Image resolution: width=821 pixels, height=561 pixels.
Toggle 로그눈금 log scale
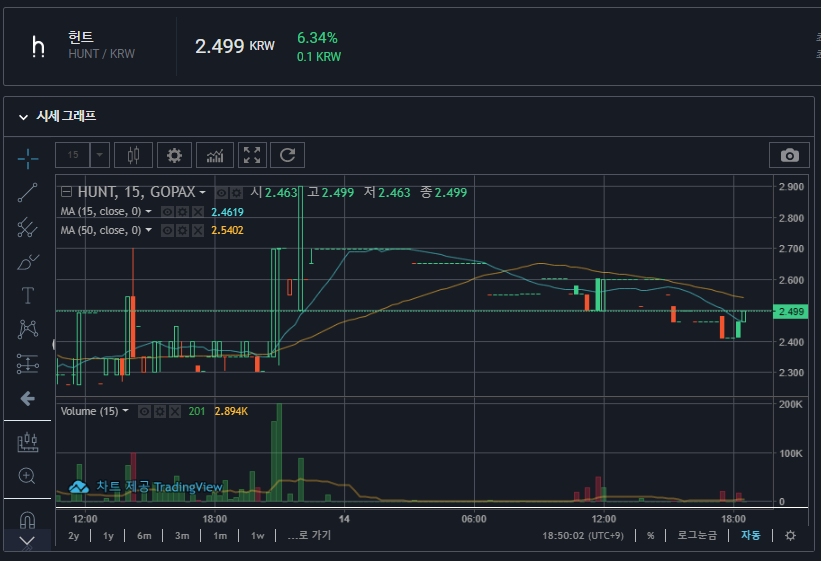pyautogui.click(x=697, y=535)
